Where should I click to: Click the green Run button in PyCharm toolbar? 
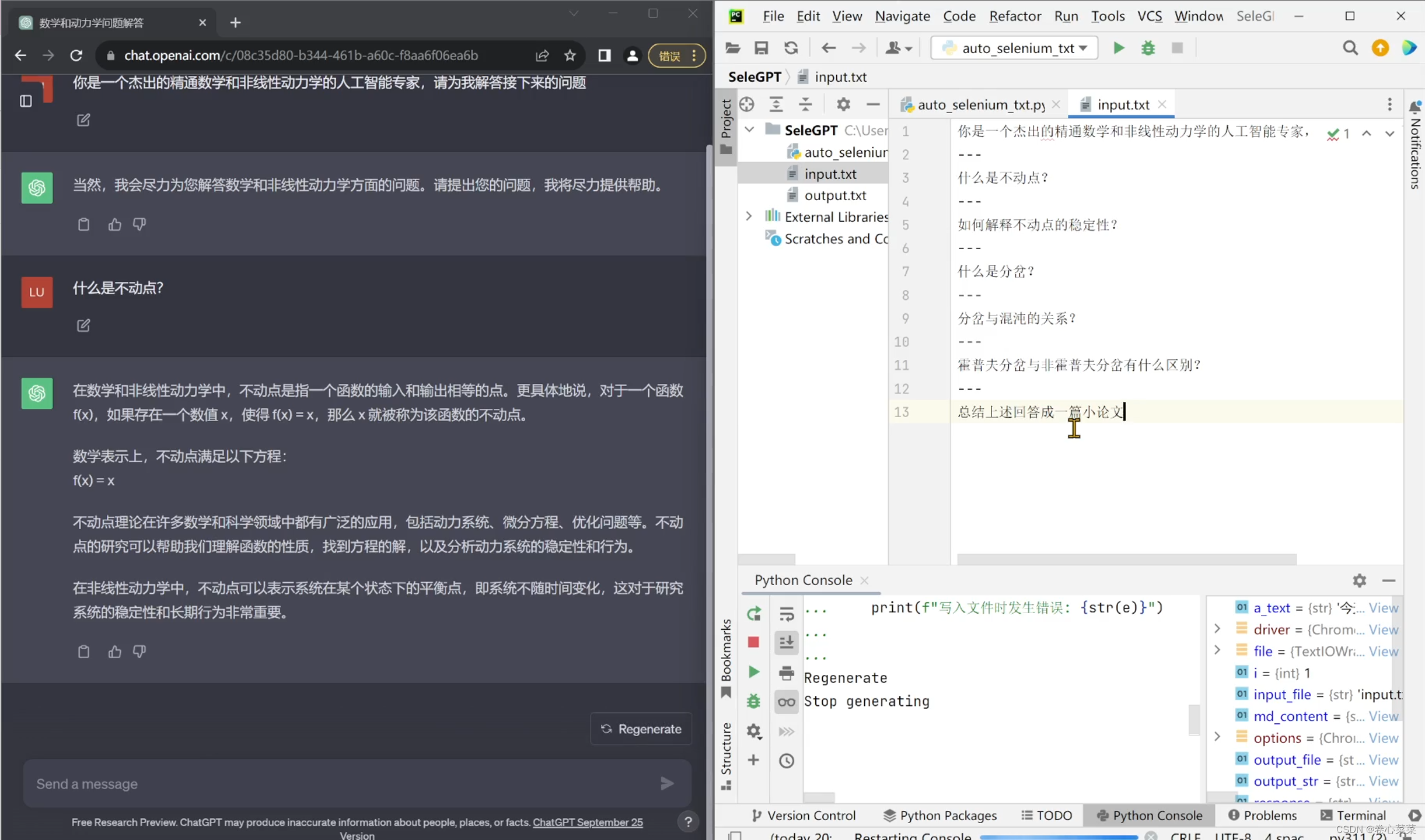click(1118, 48)
